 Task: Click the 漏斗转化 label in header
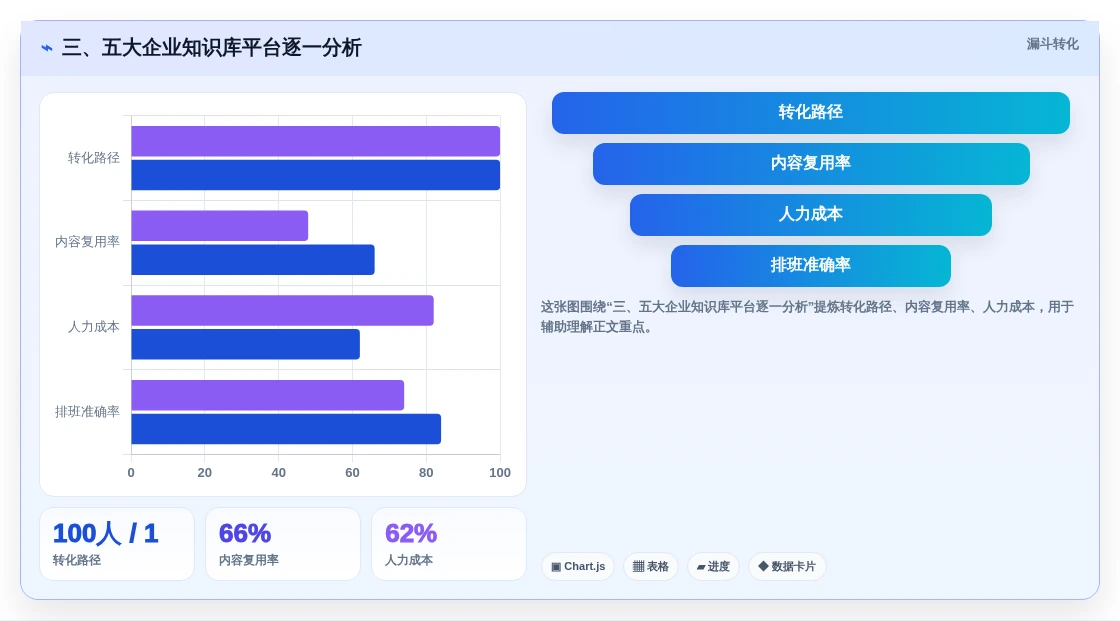pyautogui.click(x=1052, y=44)
